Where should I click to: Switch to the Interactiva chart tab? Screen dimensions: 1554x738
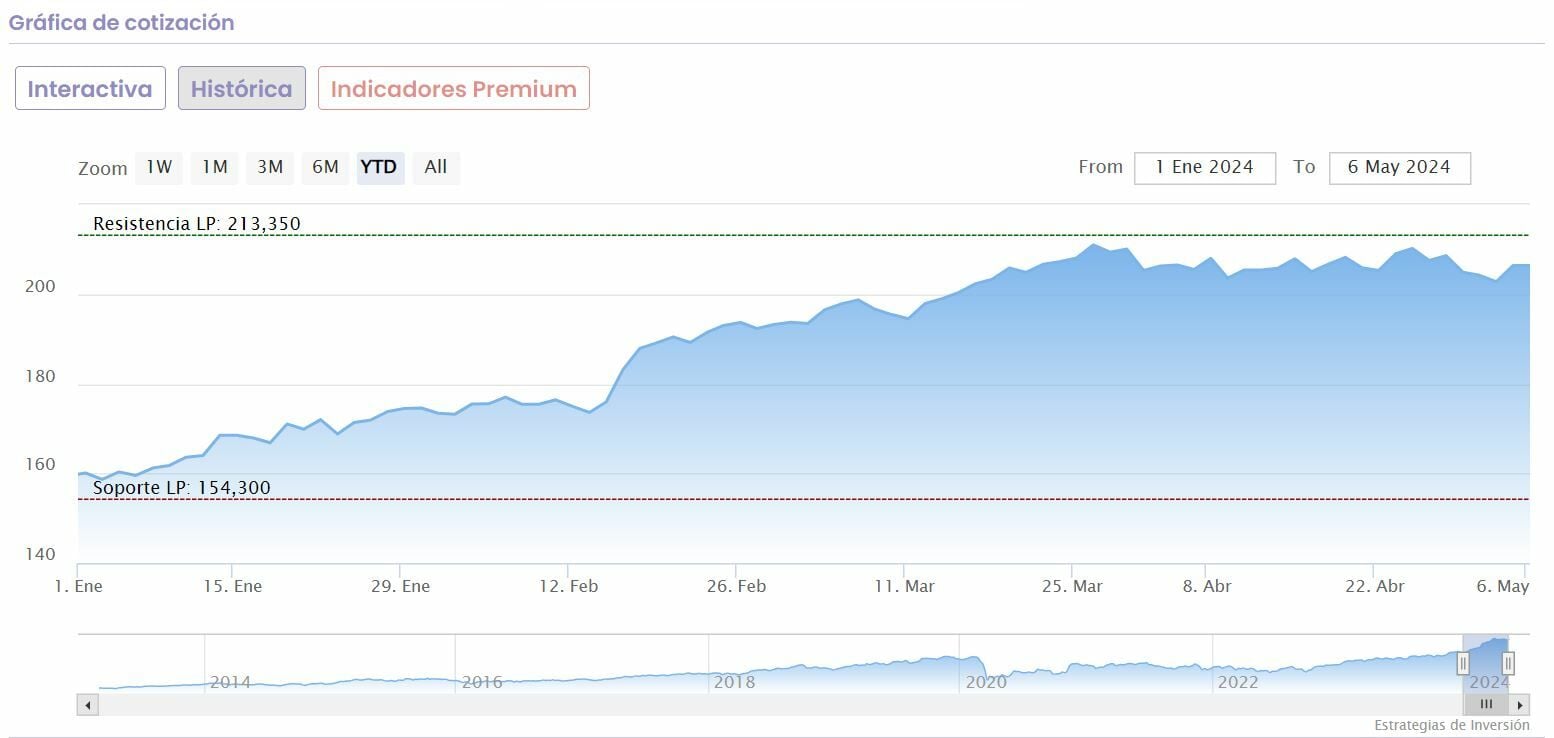point(90,89)
